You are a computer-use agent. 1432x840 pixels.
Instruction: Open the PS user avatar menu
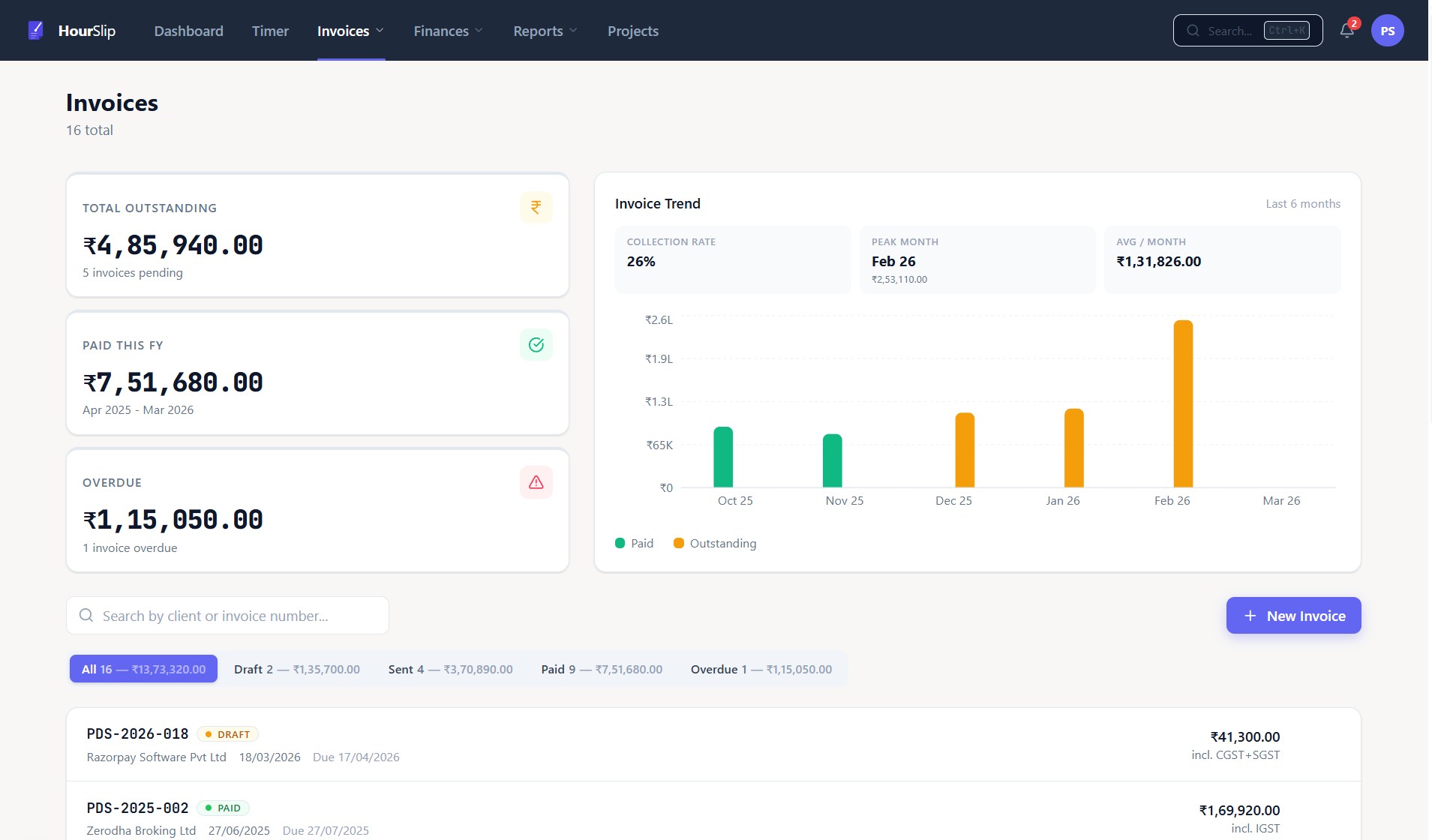1387,31
